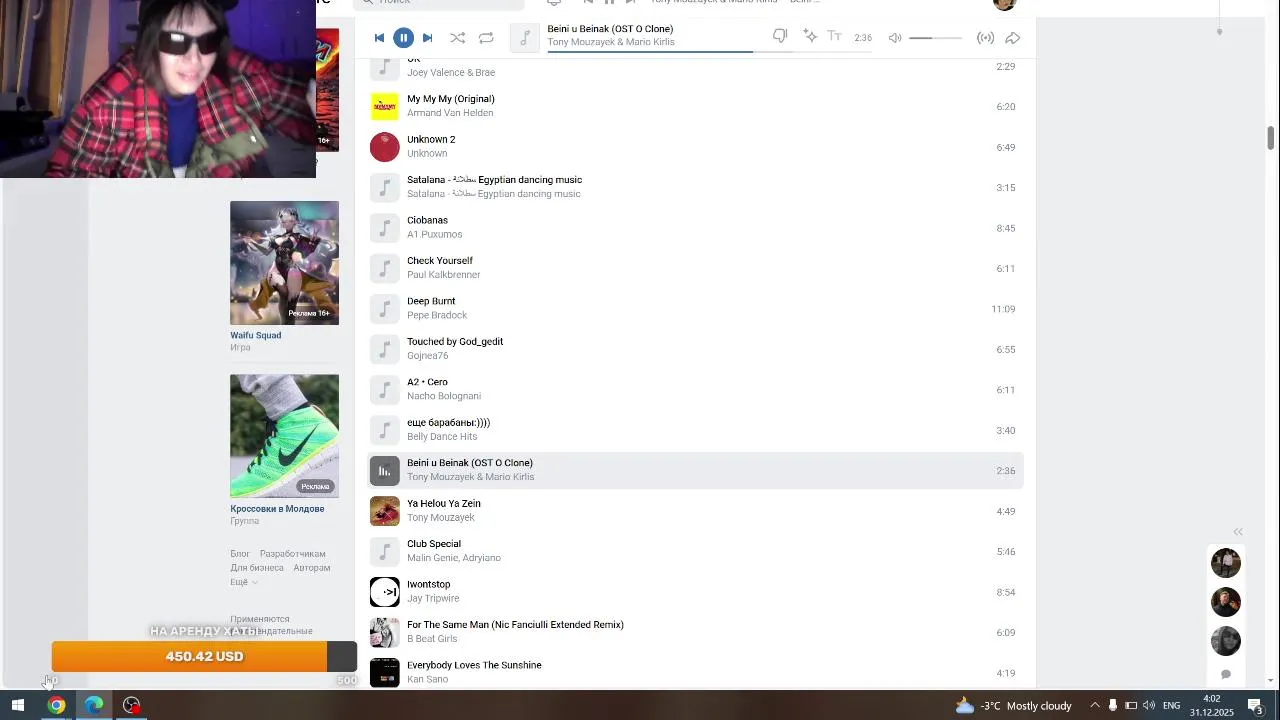
Task: Click the page vertical scrollbar
Action: point(1271,138)
